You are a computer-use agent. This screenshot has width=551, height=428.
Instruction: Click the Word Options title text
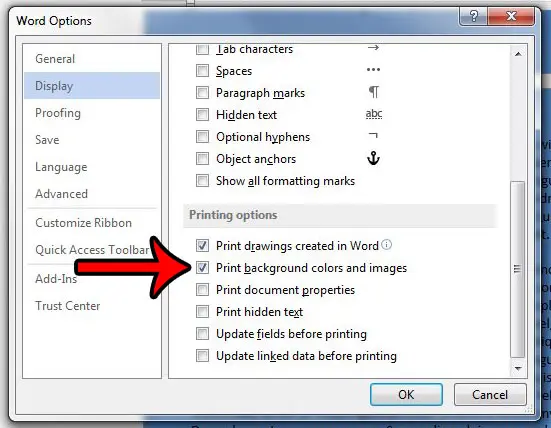[54, 21]
